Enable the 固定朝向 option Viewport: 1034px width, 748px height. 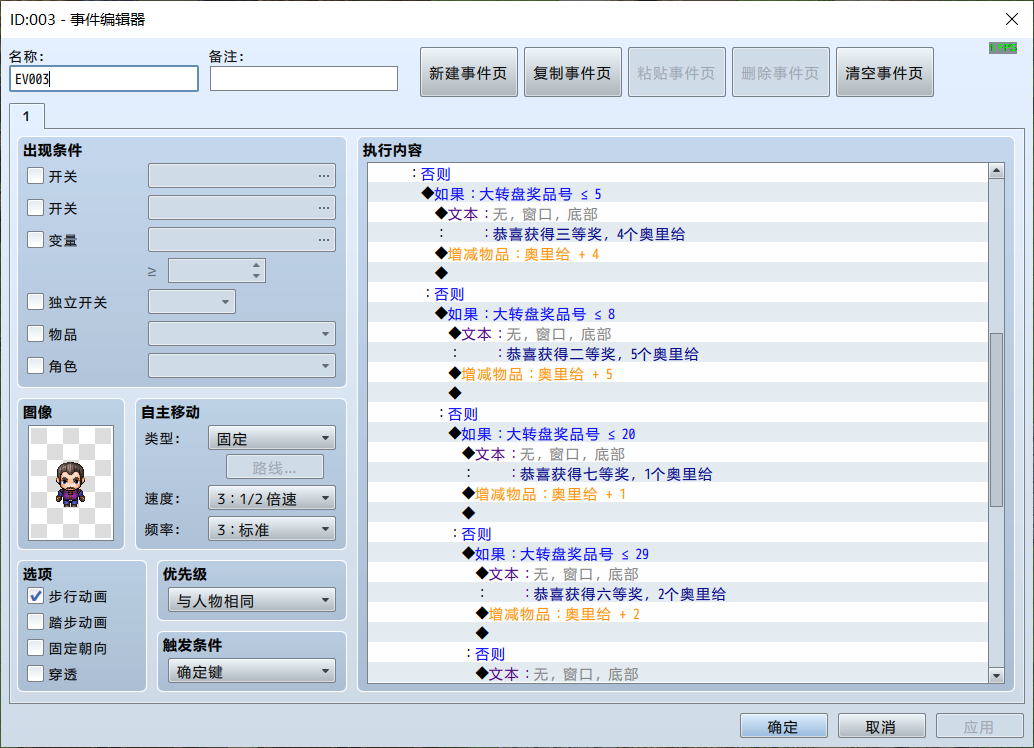36,648
